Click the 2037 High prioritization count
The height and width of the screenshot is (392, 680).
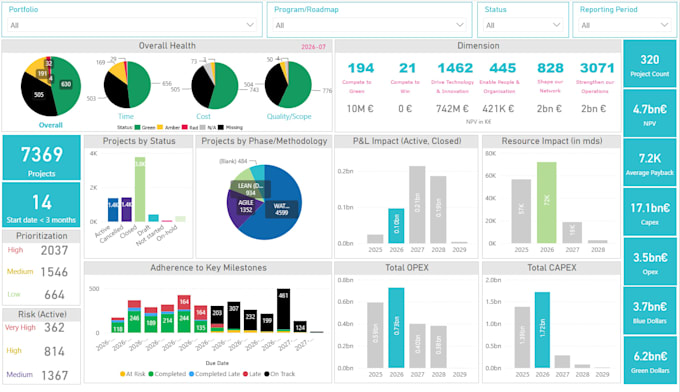coord(54,251)
